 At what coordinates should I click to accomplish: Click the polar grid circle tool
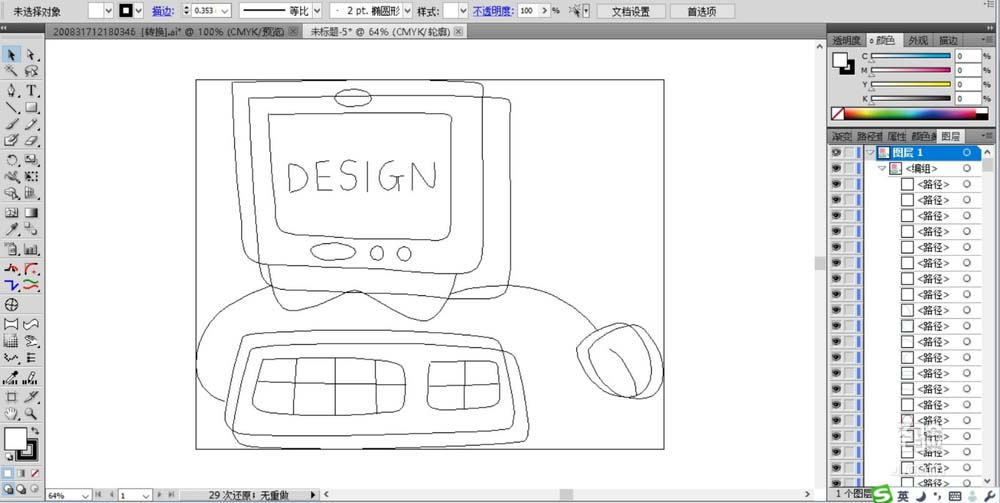pyautogui.click(x=11, y=304)
